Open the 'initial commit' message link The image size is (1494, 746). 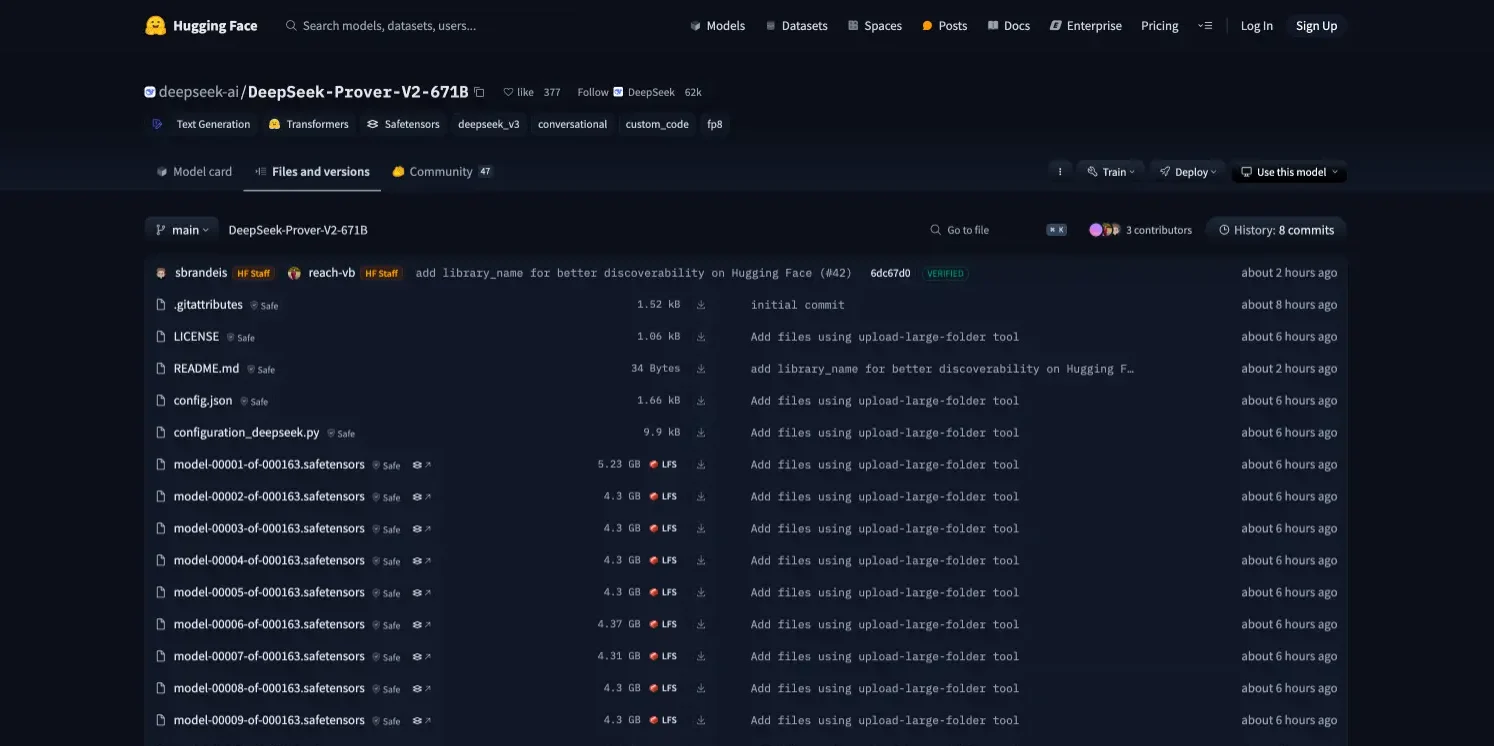point(797,305)
